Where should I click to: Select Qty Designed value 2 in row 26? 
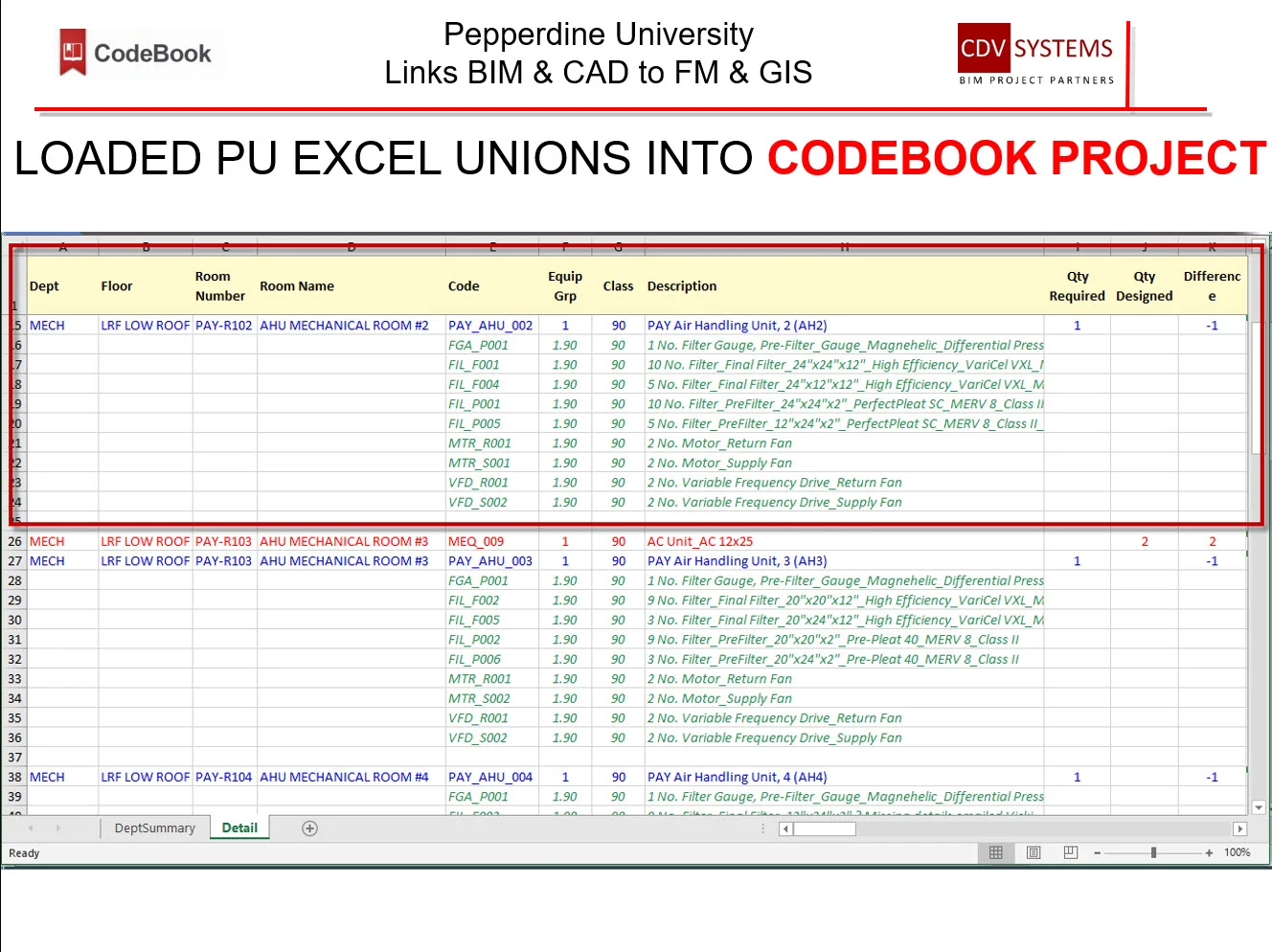[x=1145, y=541]
